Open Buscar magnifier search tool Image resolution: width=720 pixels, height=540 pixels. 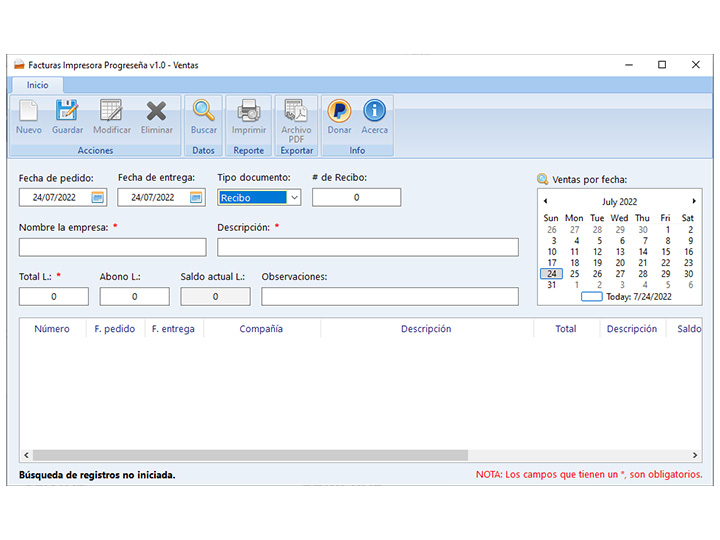[203, 112]
